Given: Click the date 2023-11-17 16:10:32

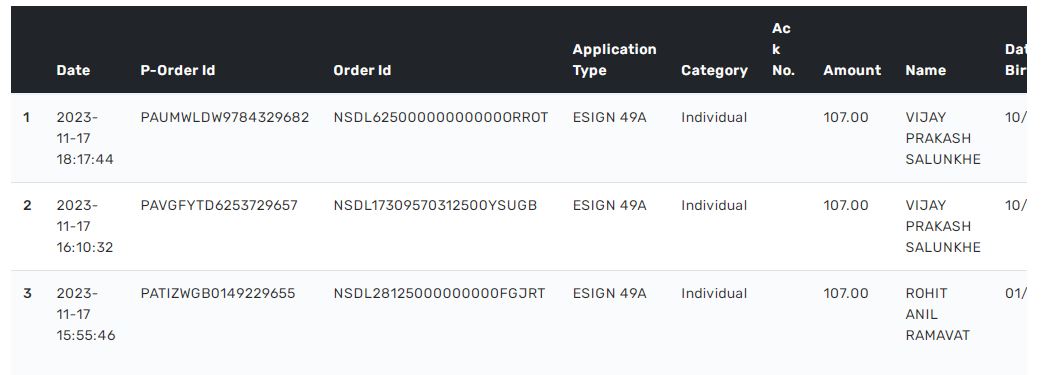Looking at the screenshot, I should (x=85, y=226).
